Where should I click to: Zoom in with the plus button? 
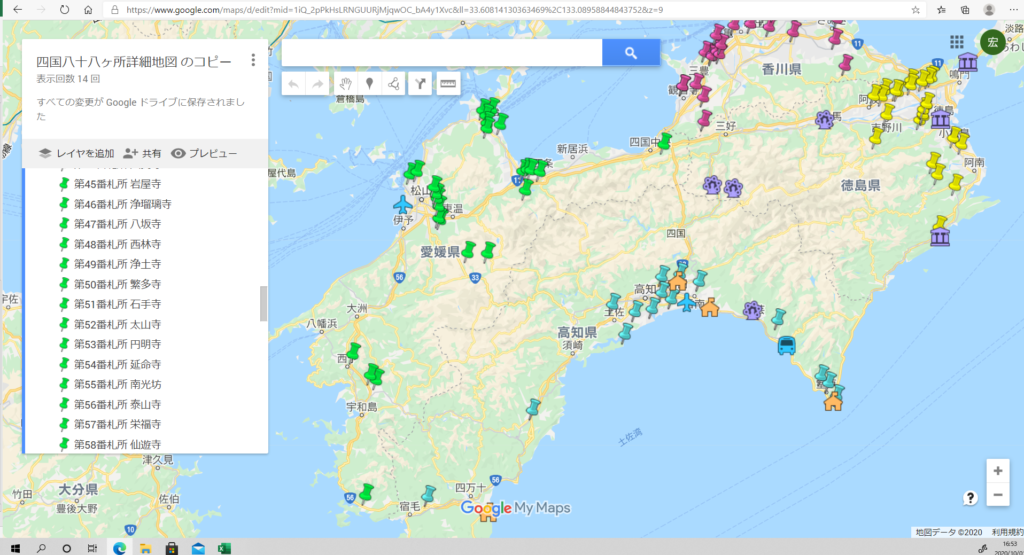click(x=997, y=471)
